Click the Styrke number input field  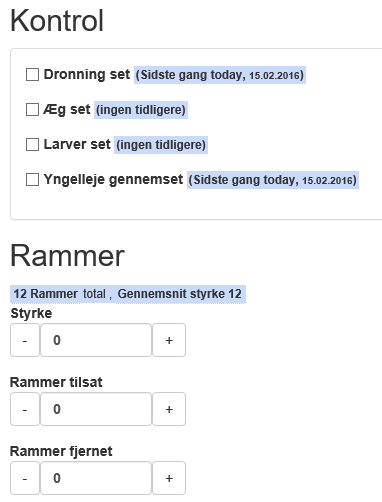pyautogui.click(x=96, y=340)
